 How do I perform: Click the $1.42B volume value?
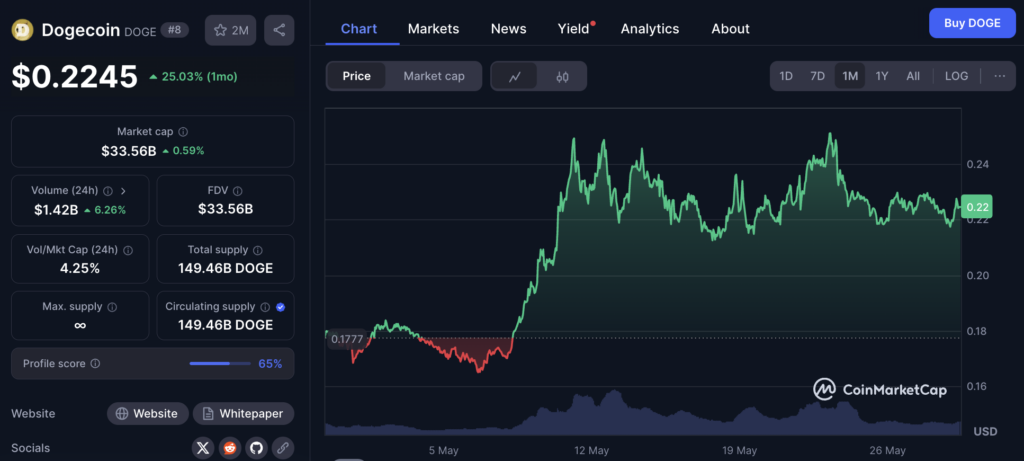point(56,210)
